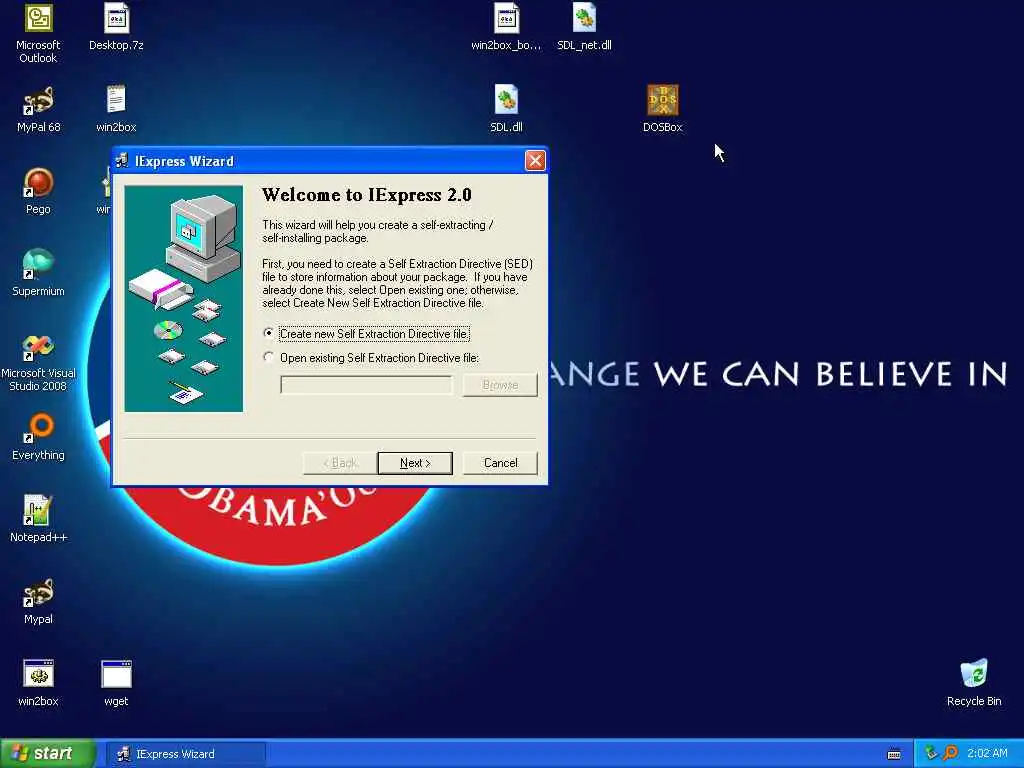Open the Windows Start menu
Viewport: 1024px width, 768px height.
[x=48, y=754]
